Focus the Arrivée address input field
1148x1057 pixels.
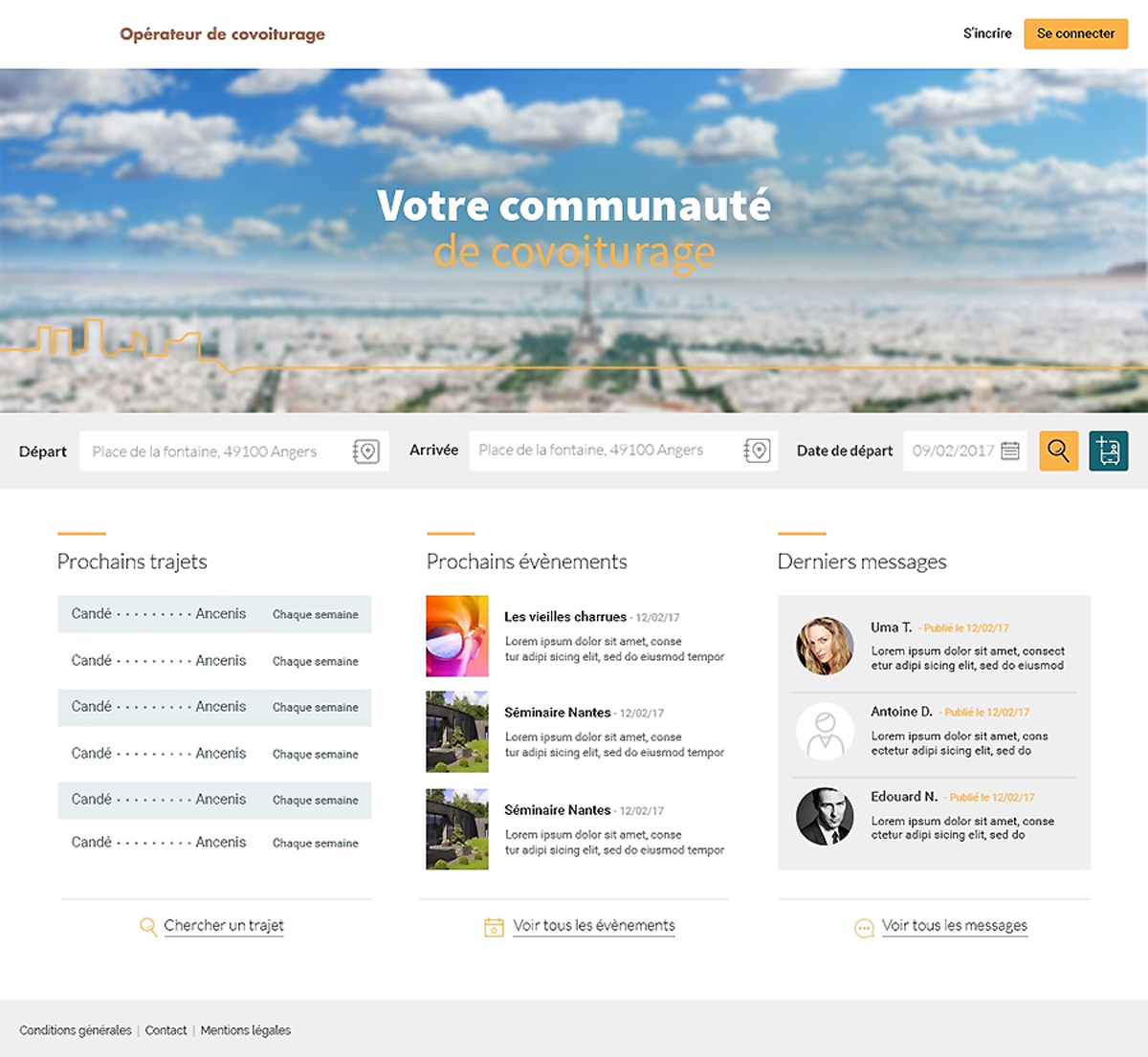(603, 451)
